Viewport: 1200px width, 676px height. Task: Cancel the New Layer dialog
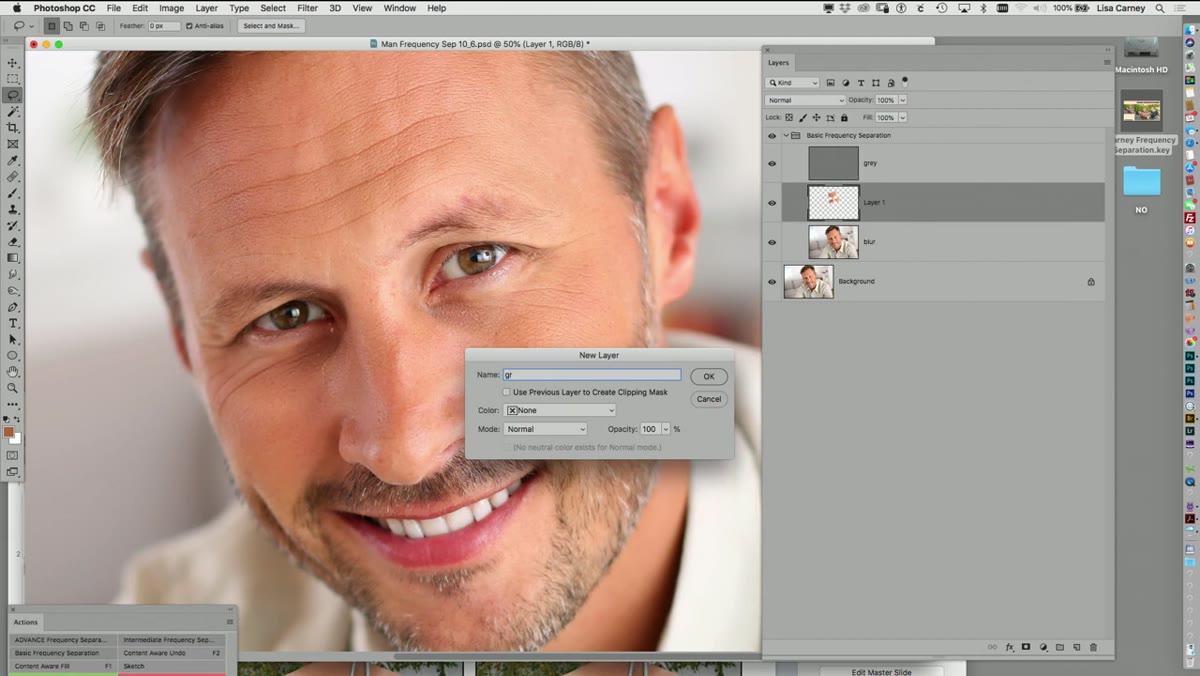coord(708,399)
